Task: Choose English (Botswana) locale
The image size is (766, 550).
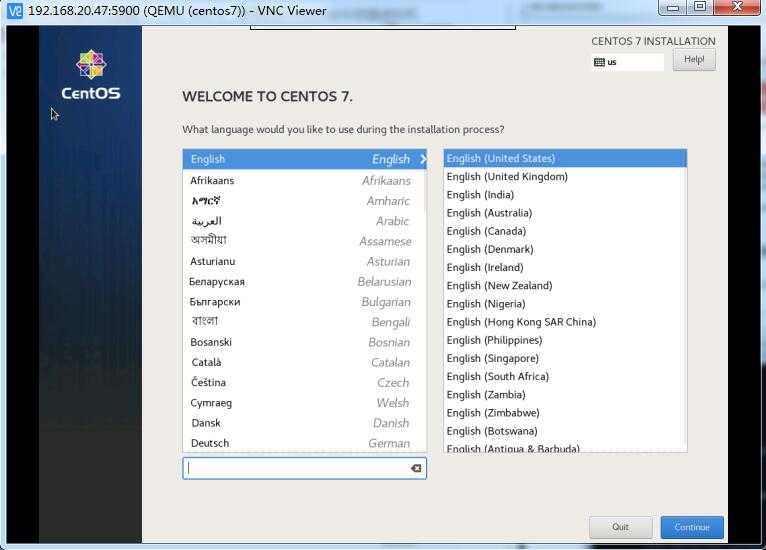Action: pyautogui.click(x=565, y=431)
